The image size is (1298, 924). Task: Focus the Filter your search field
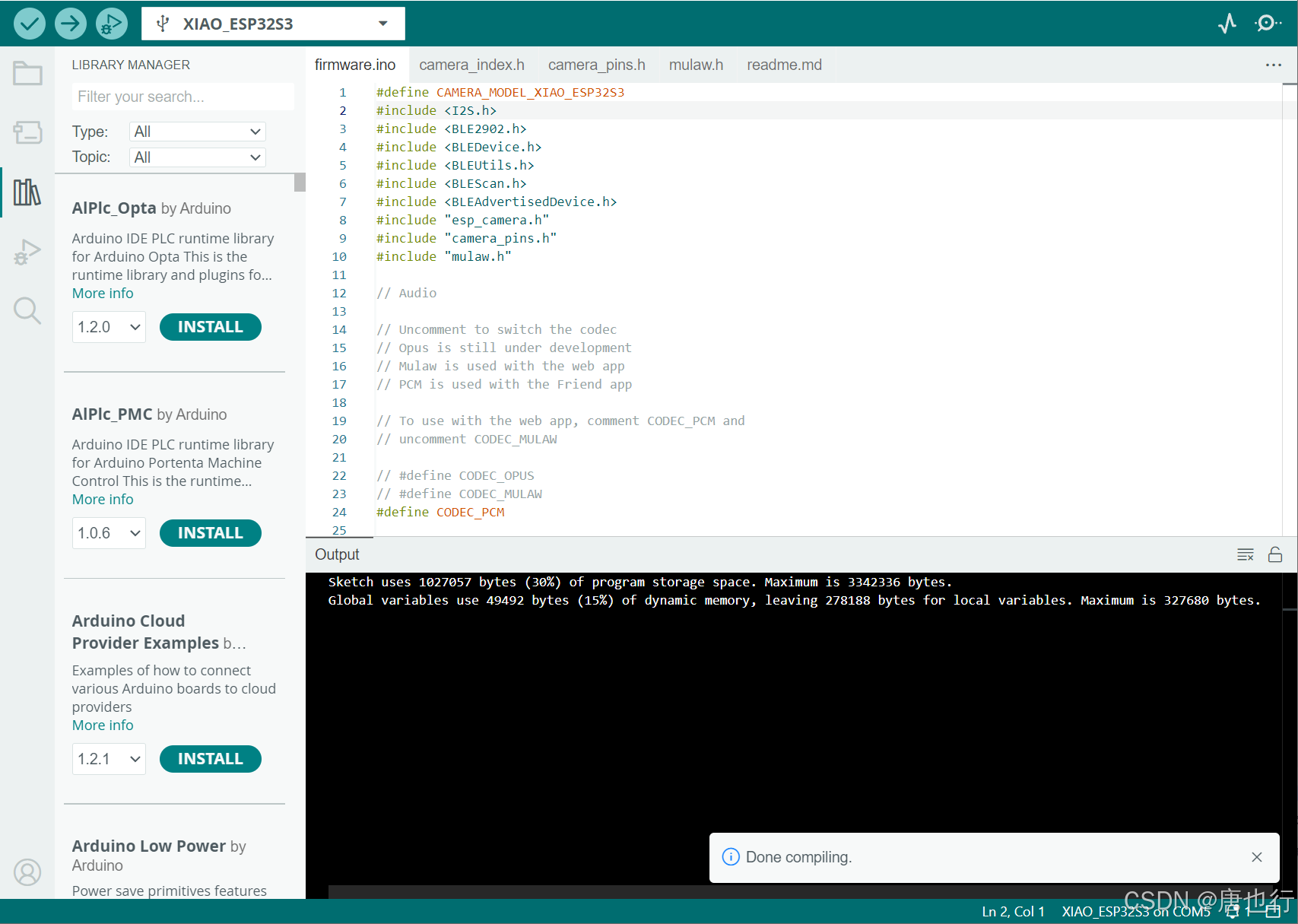tap(182, 97)
